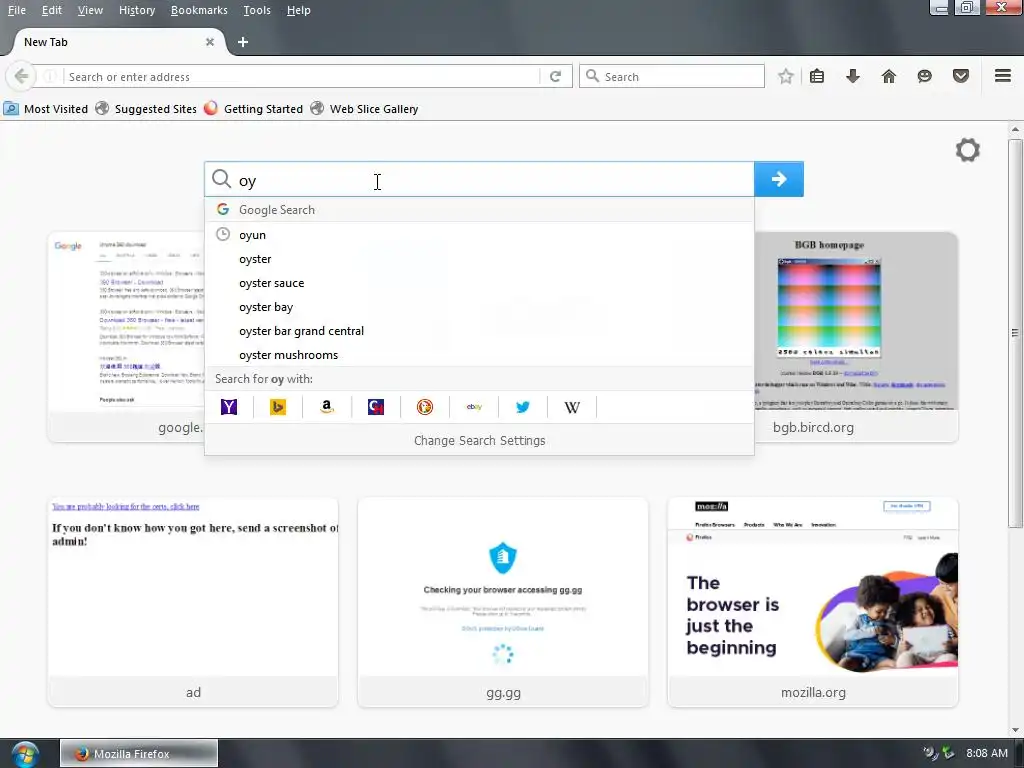This screenshot has height=768, width=1024.
Task: Open Help menu
Action: (298, 10)
